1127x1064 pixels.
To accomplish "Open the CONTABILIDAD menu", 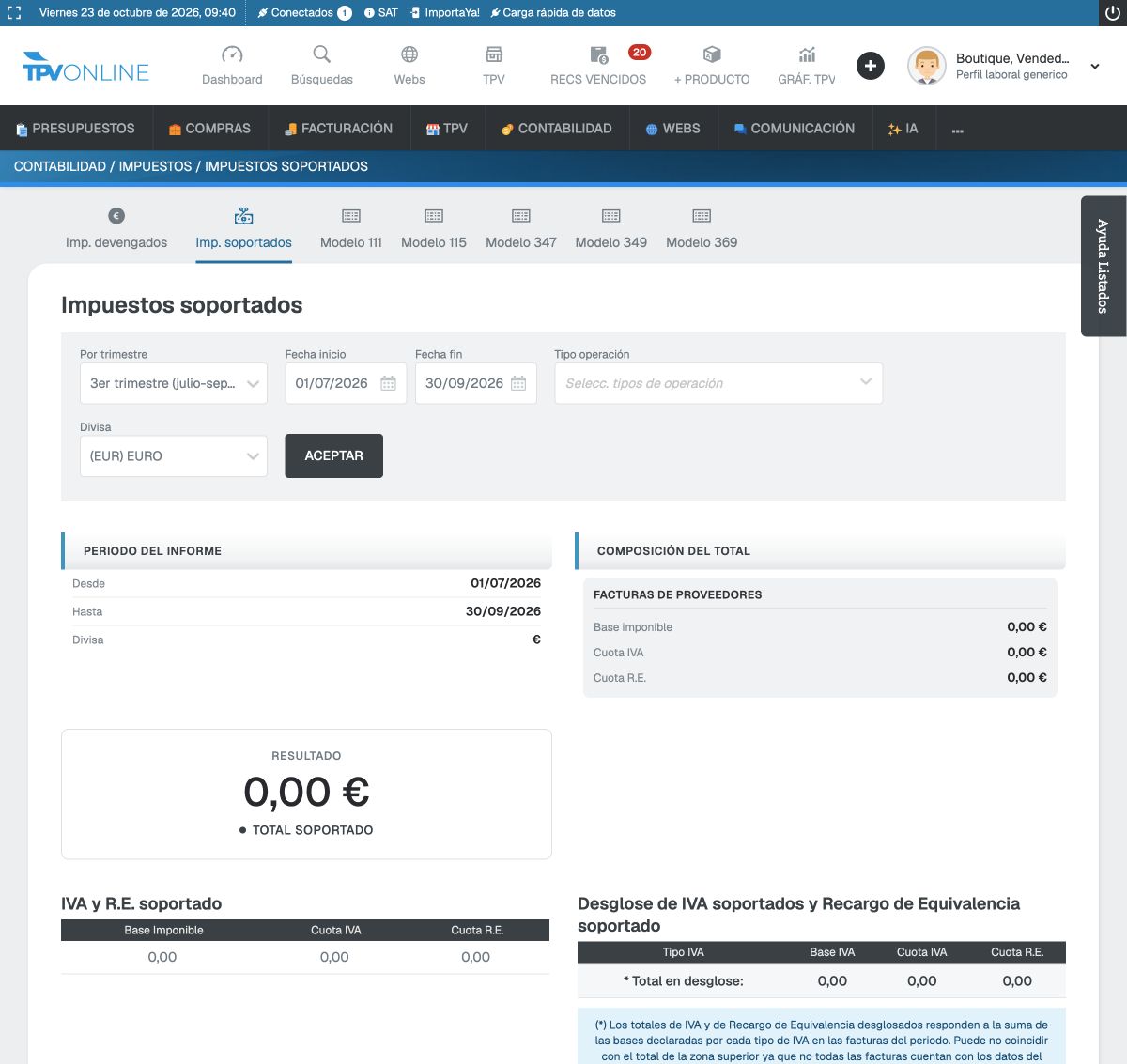I will point(556,129).
